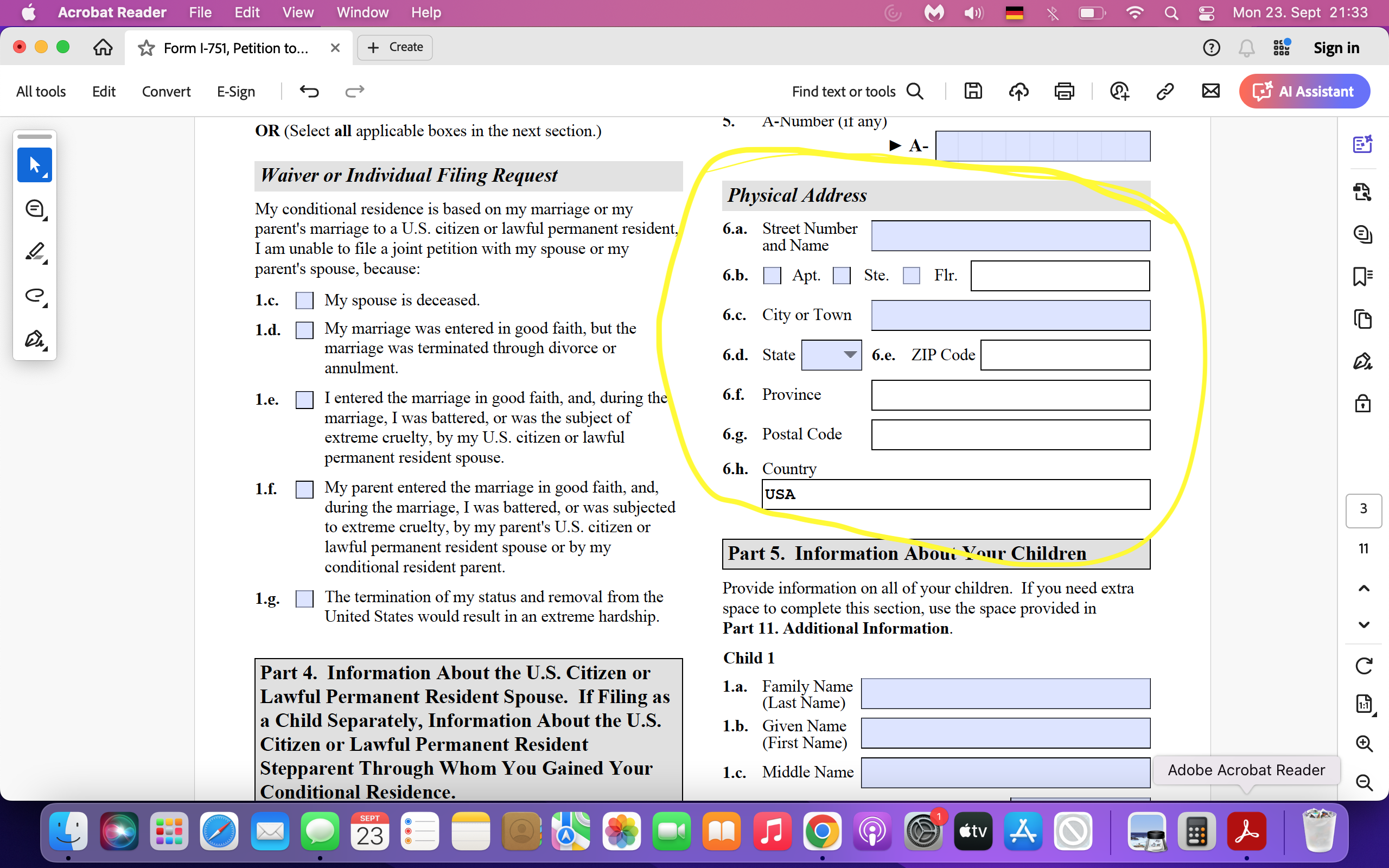Image resolution: width=1389 pixels, height=868 pixels.
Task: Open the File menu
Action: pyautogui.click(x=200, y=12)
